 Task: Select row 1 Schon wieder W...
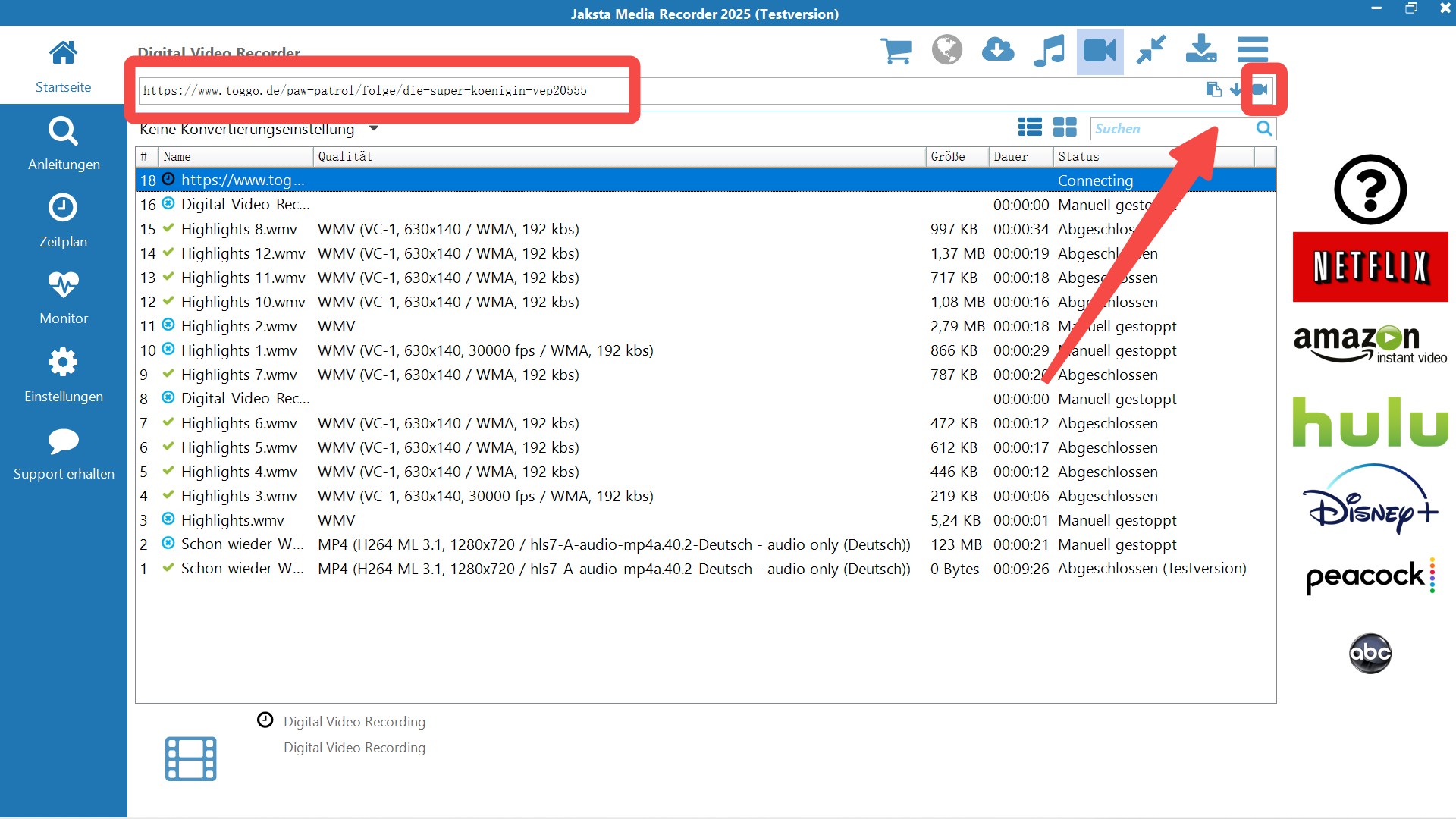(x=705, y=569)
